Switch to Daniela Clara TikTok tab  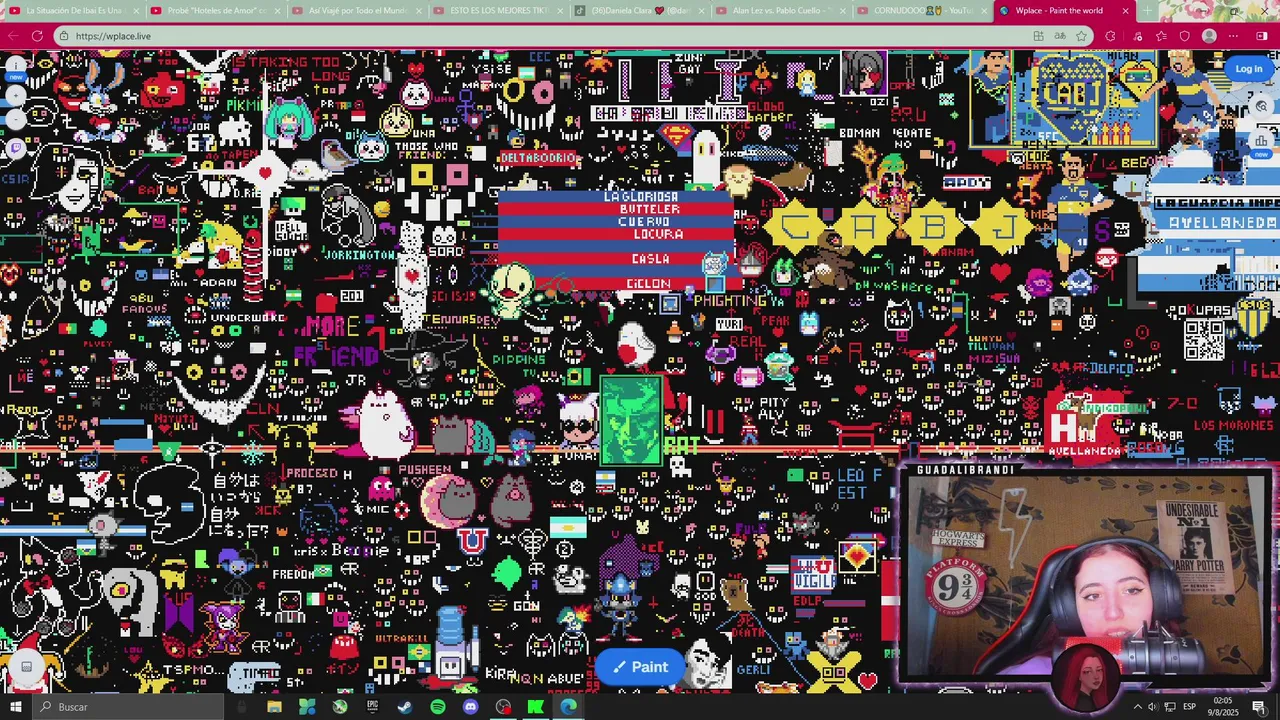[640, 11]
